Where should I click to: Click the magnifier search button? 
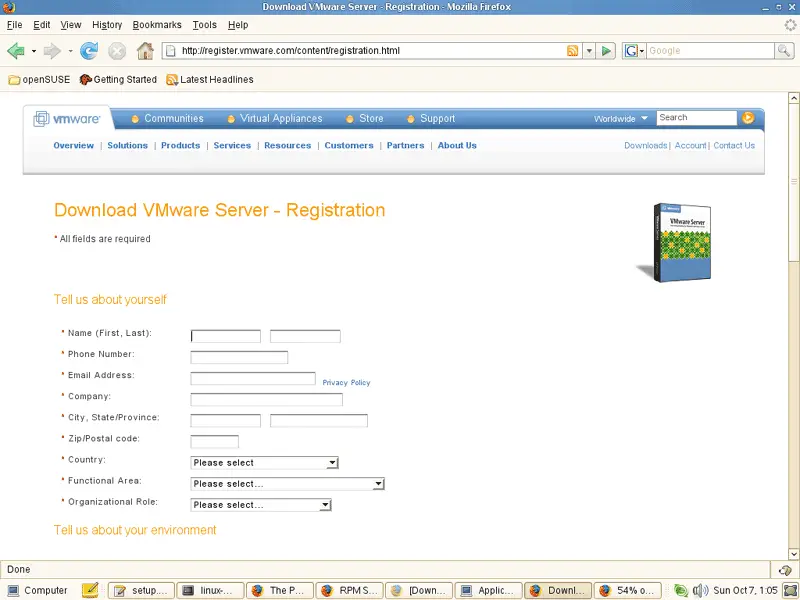tap(784, 51)
